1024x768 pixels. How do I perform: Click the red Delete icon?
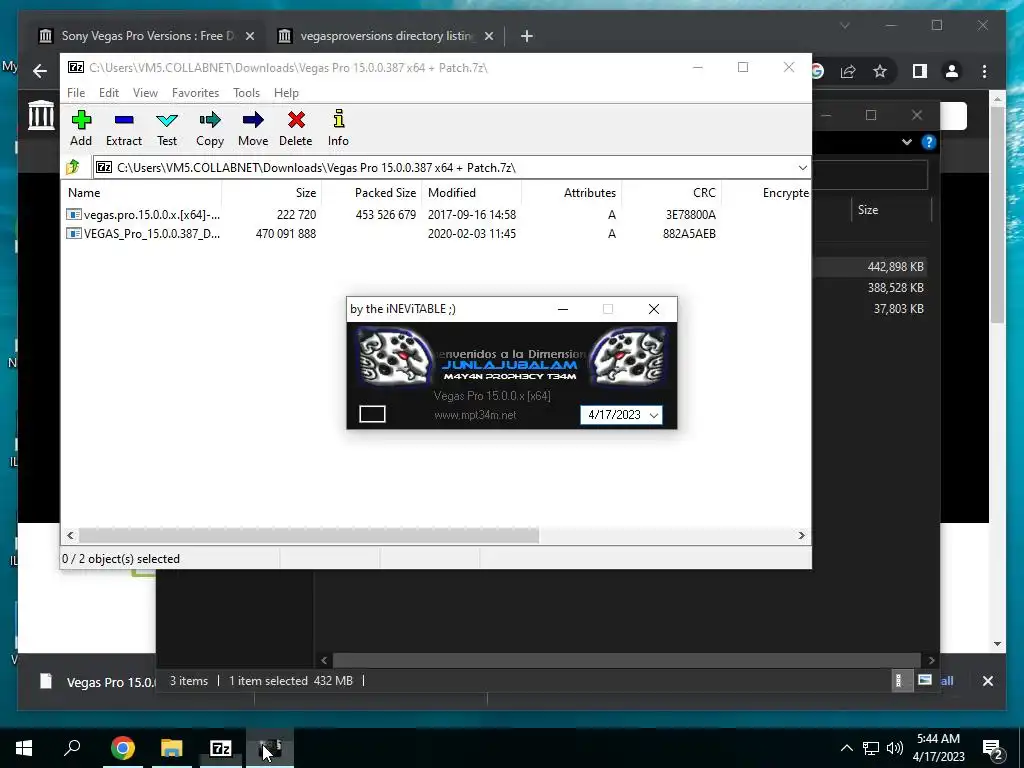(x=296, y=129)
